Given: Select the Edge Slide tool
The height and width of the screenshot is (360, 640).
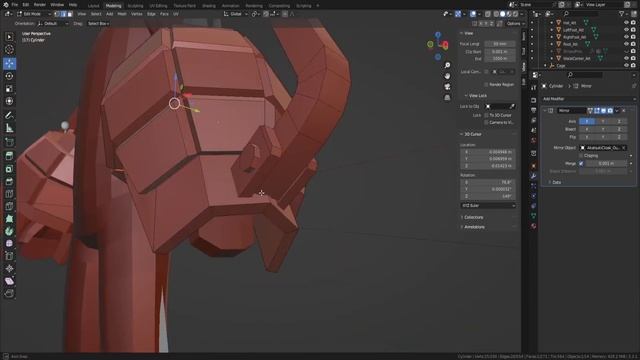Looking at the screenshot, I should (x=9, y=256).
